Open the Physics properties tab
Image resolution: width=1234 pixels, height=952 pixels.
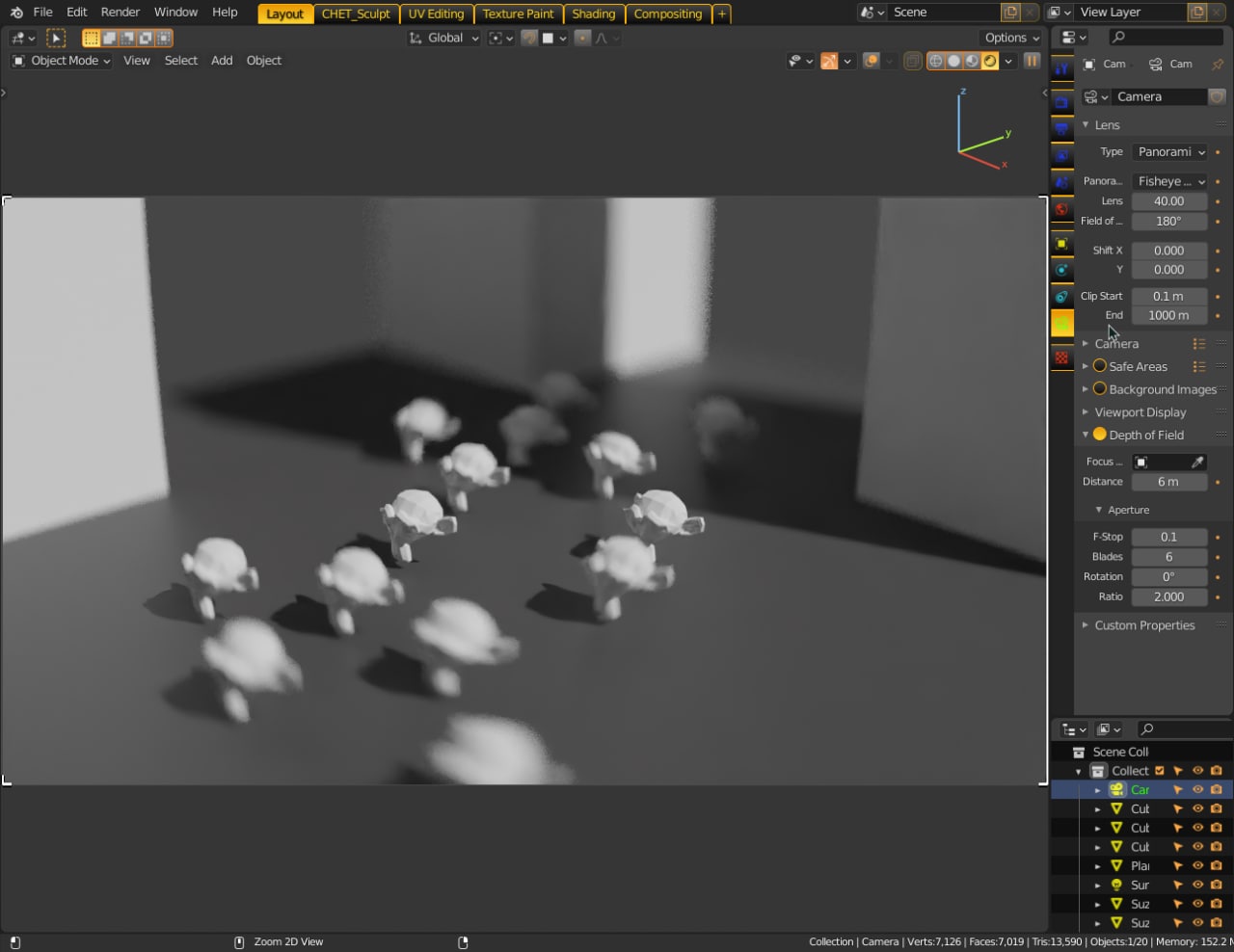pyautogui.click(x=1061, y=270)
